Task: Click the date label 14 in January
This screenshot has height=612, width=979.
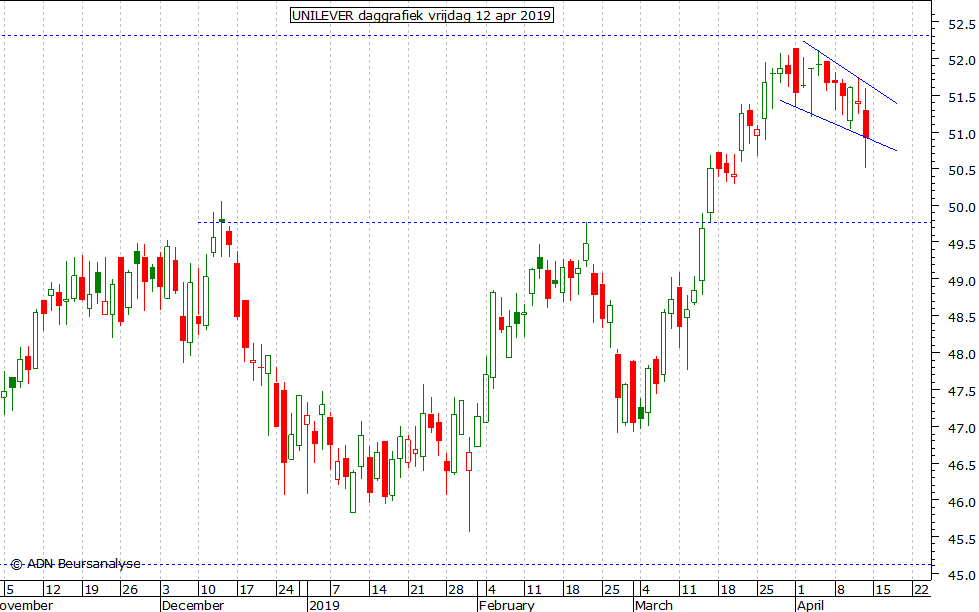Action: [x=378, y=590]
